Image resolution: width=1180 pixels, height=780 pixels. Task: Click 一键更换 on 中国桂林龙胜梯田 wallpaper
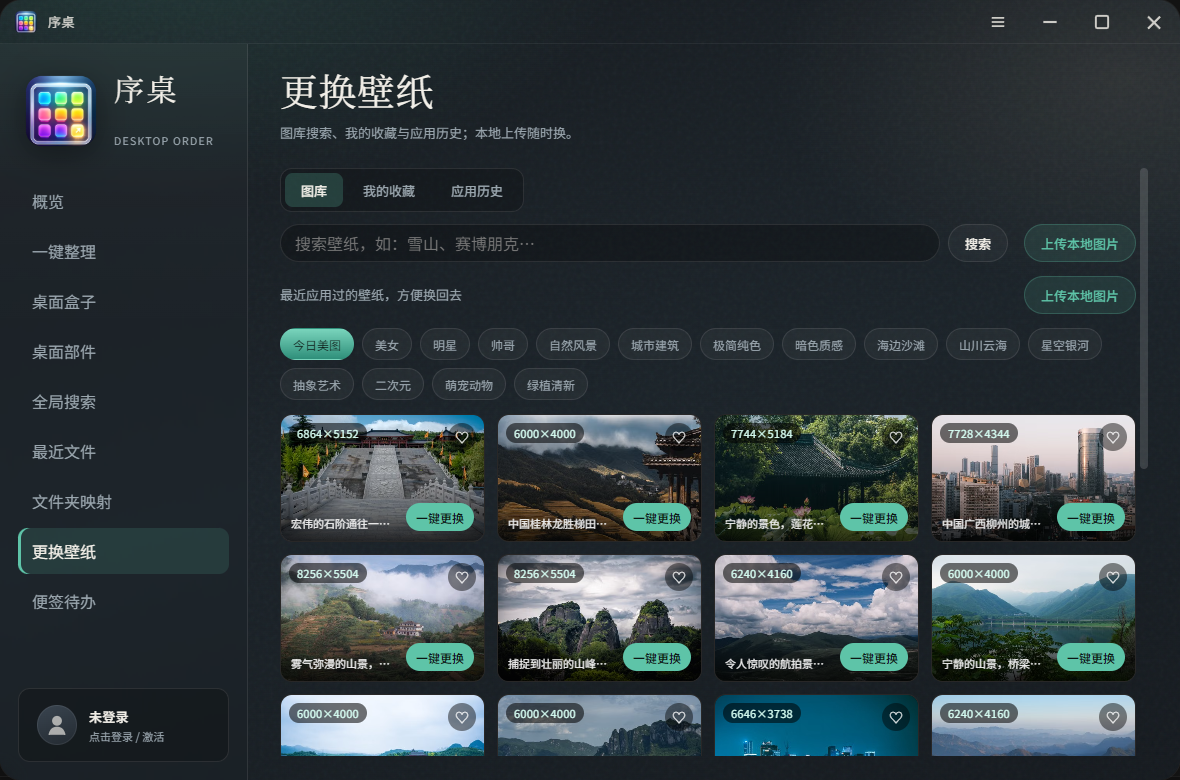[x=656, y=518]
